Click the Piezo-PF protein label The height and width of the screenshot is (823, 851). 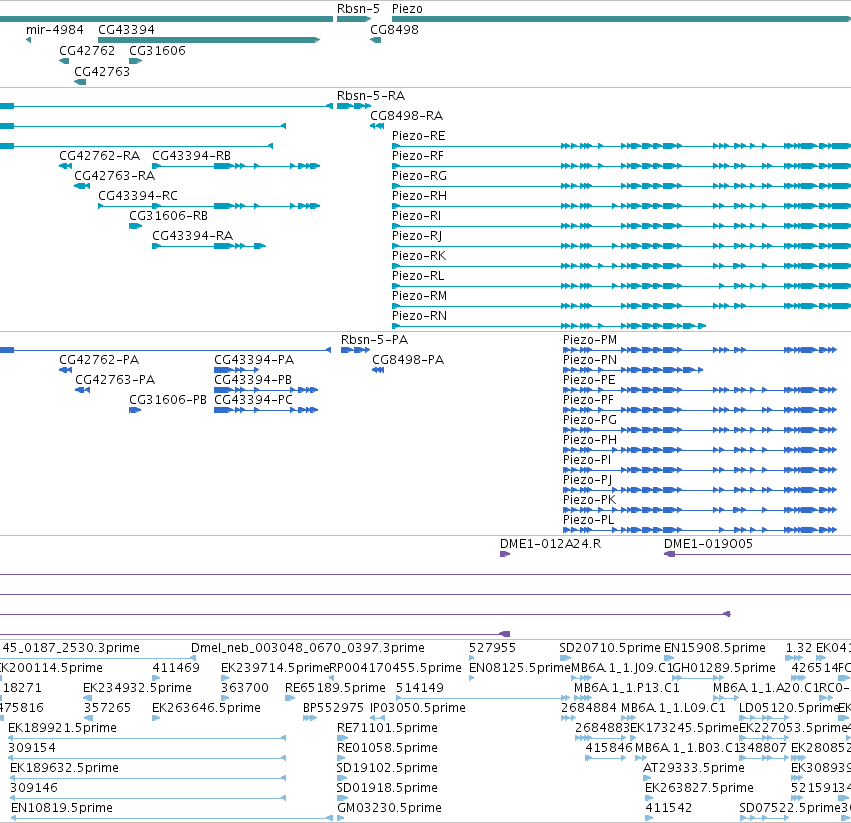(588, 400)
